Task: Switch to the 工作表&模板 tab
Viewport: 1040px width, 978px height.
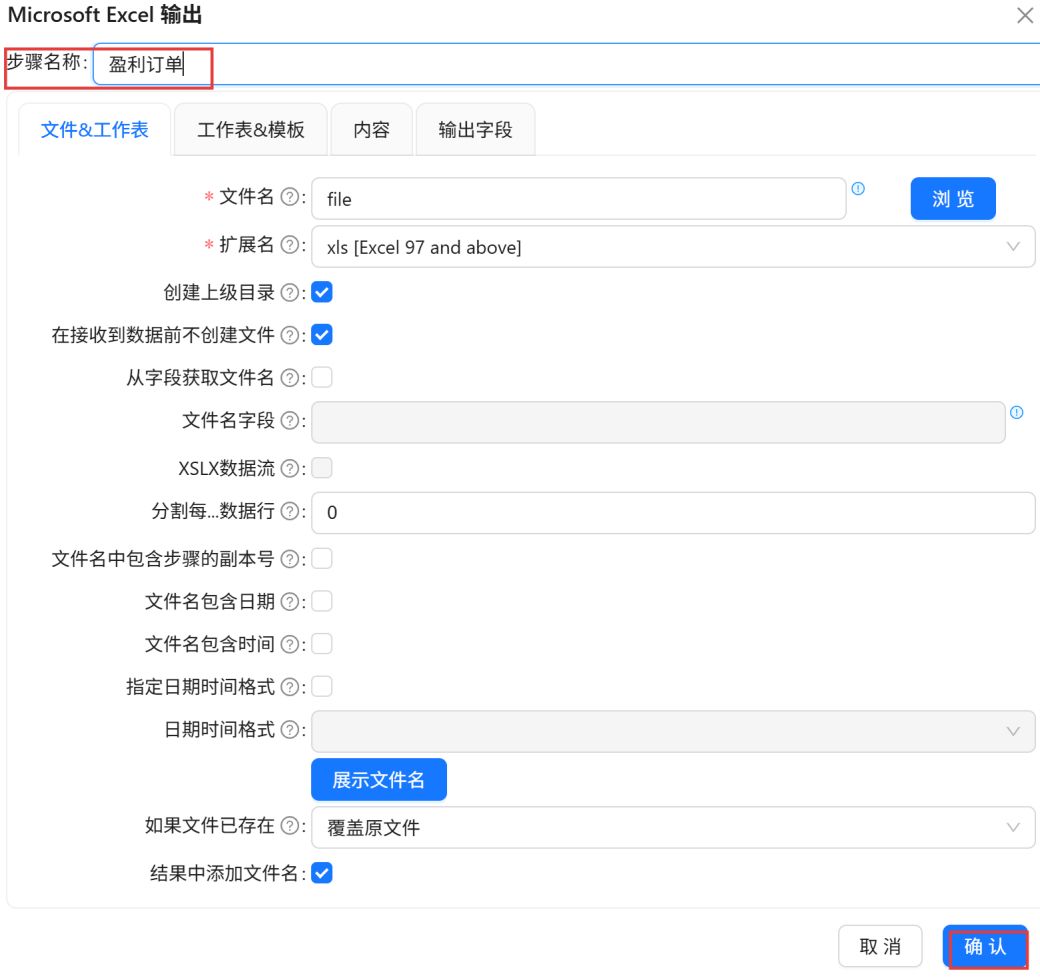Action: [x=250, y=130]
